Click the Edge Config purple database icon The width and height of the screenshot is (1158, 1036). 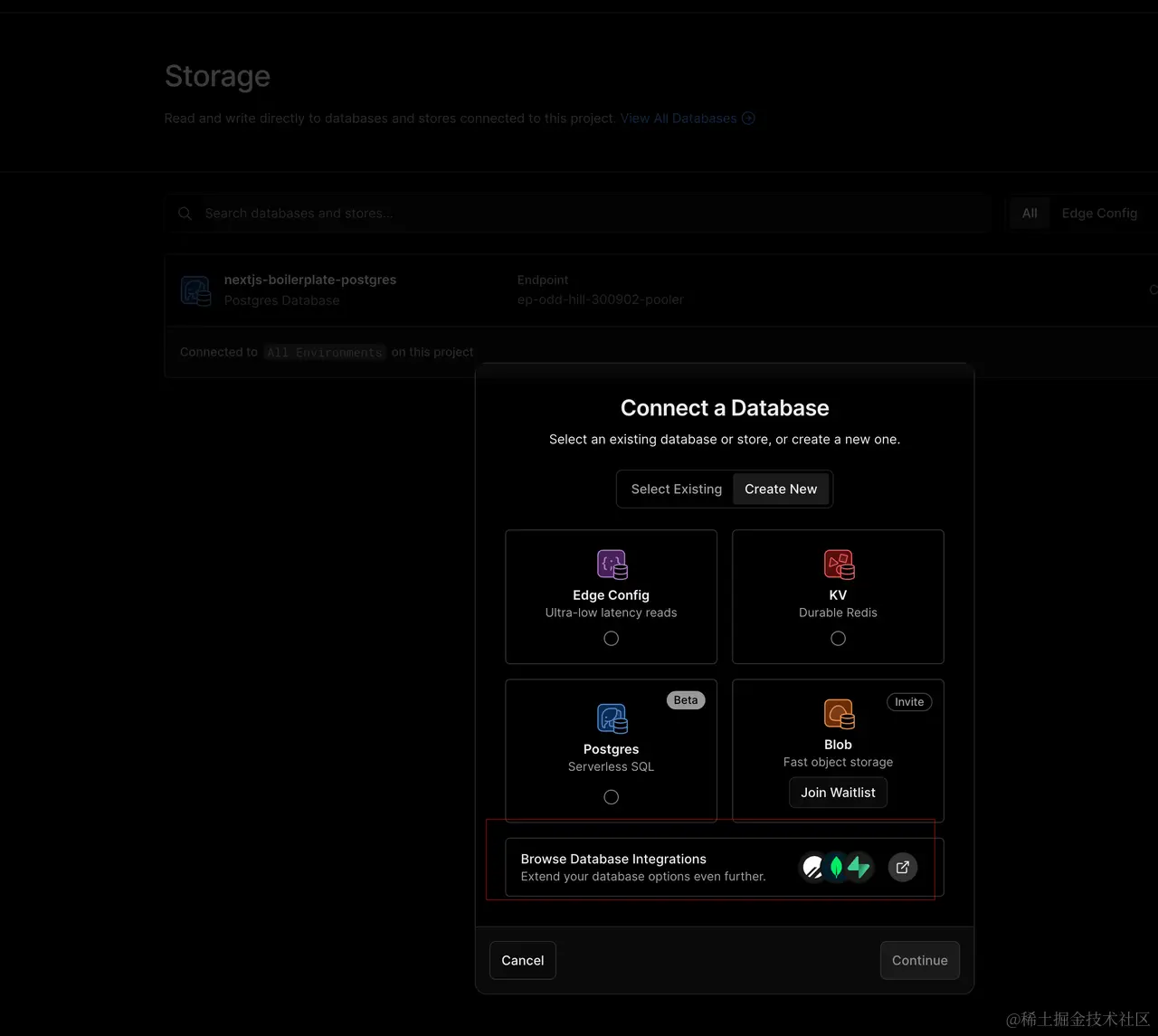pyautogui.click(x=612, y=565)
